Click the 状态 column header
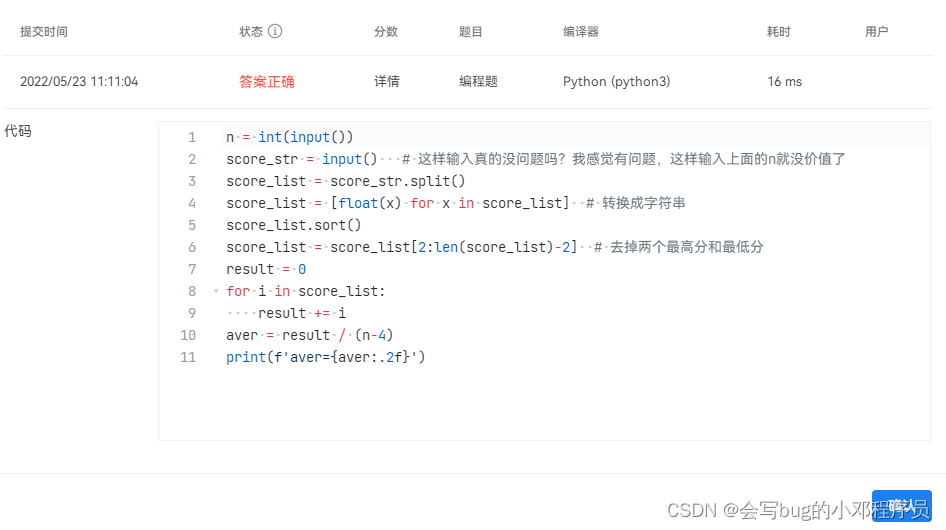 tap(251, 31)
